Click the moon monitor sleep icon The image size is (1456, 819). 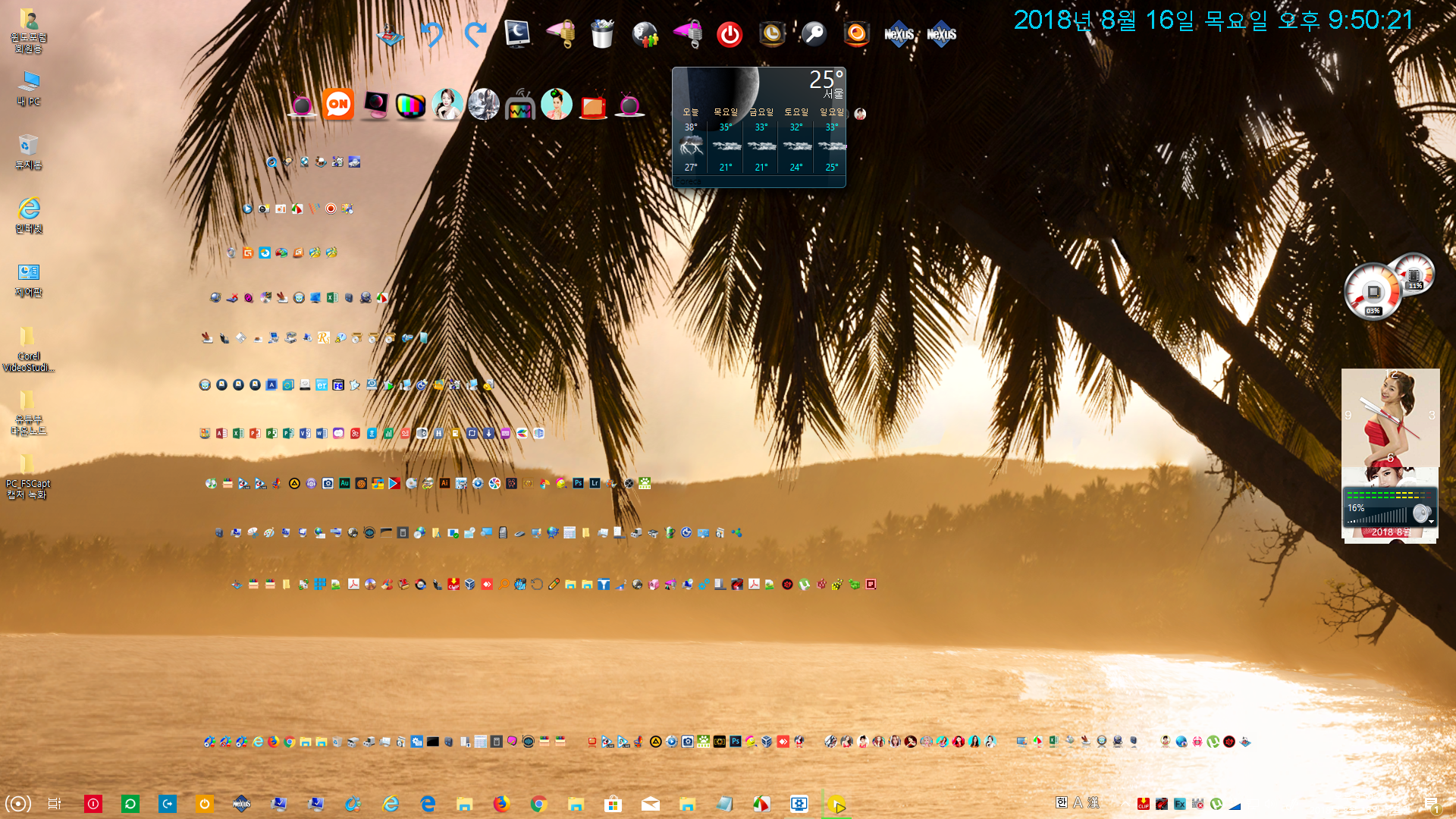[517, 34]
